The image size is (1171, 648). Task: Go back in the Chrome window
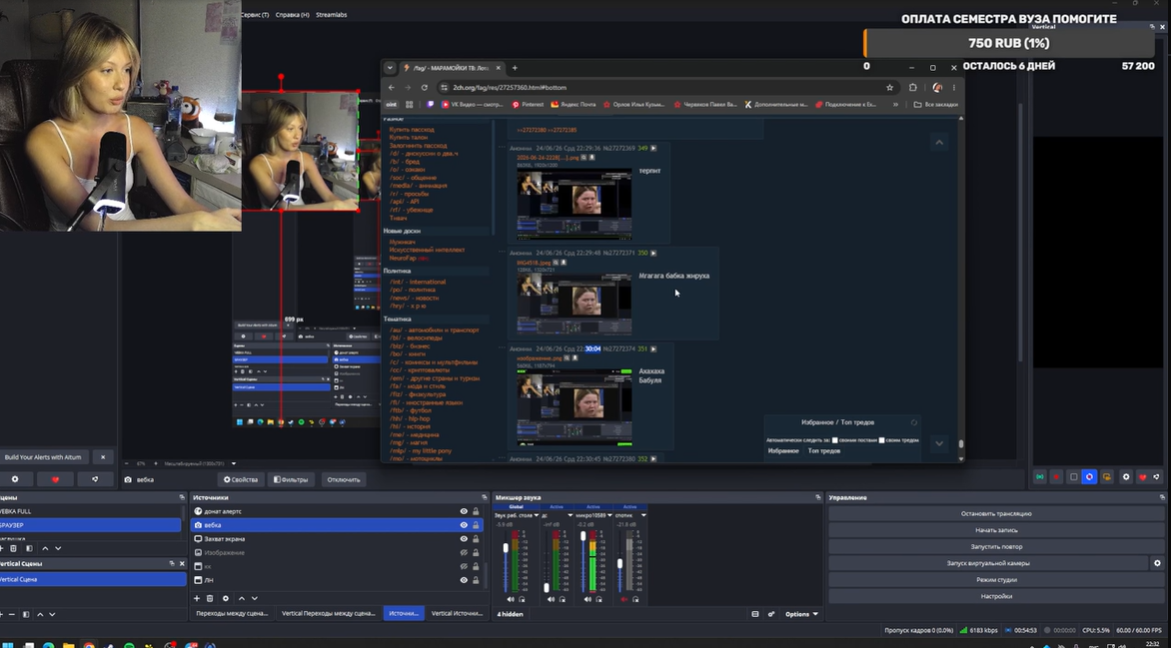(x=391, y=87)
